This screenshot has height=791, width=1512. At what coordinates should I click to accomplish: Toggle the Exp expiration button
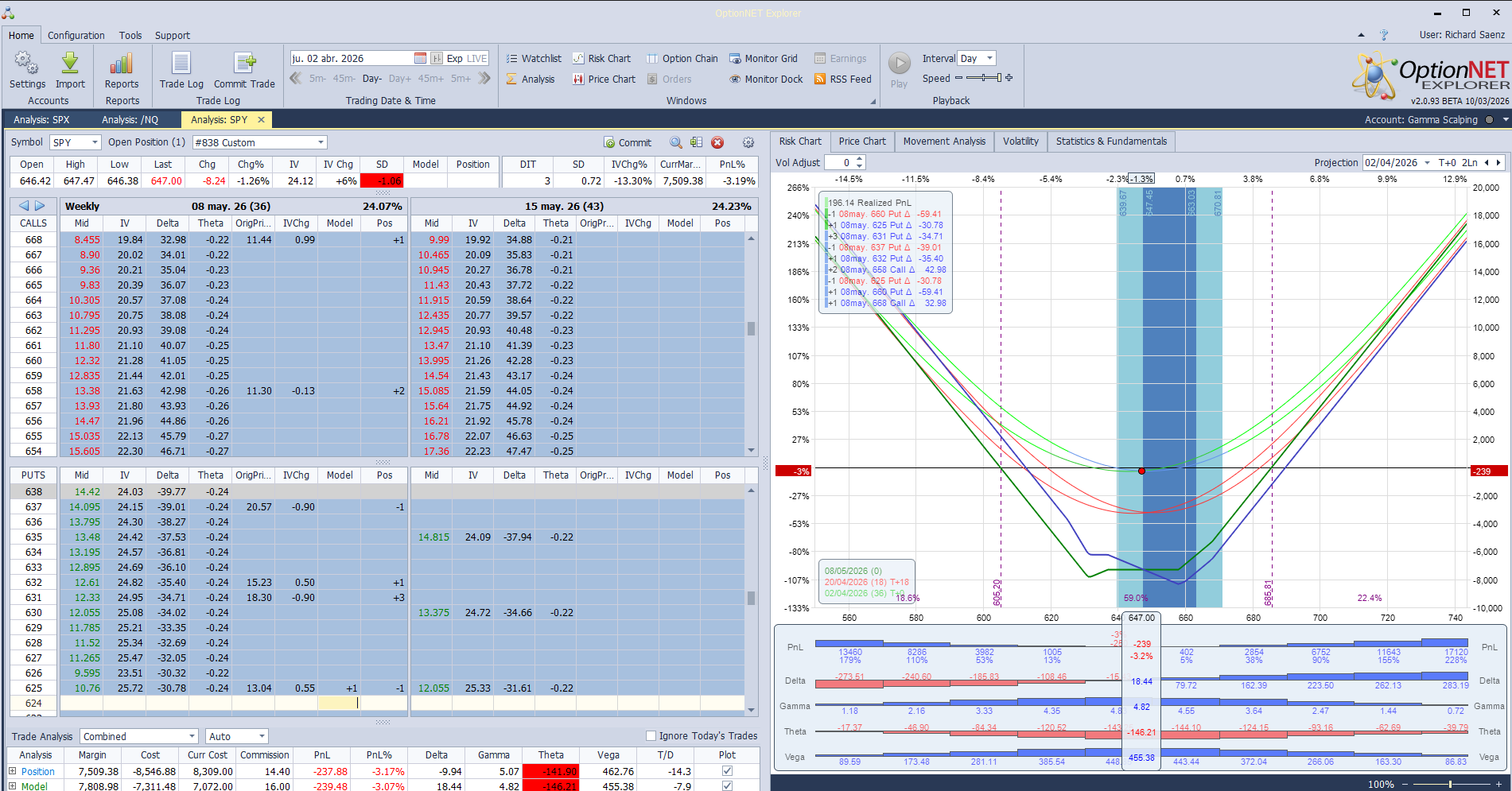point(455,58)
